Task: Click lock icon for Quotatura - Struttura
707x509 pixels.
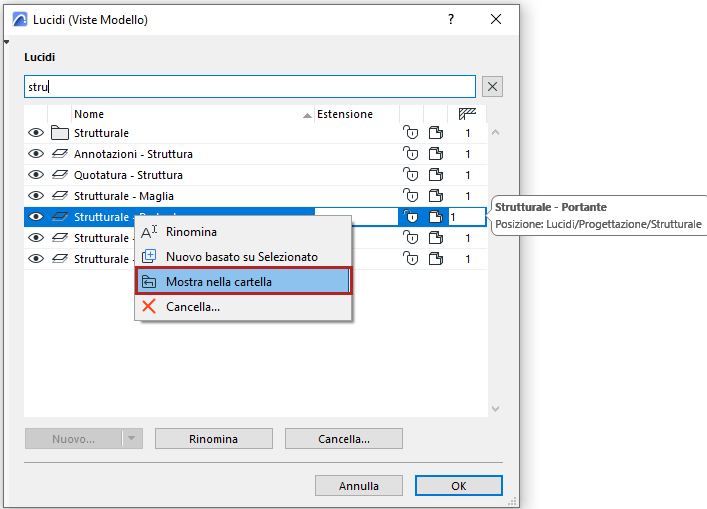Action: [x=410, y=175]
